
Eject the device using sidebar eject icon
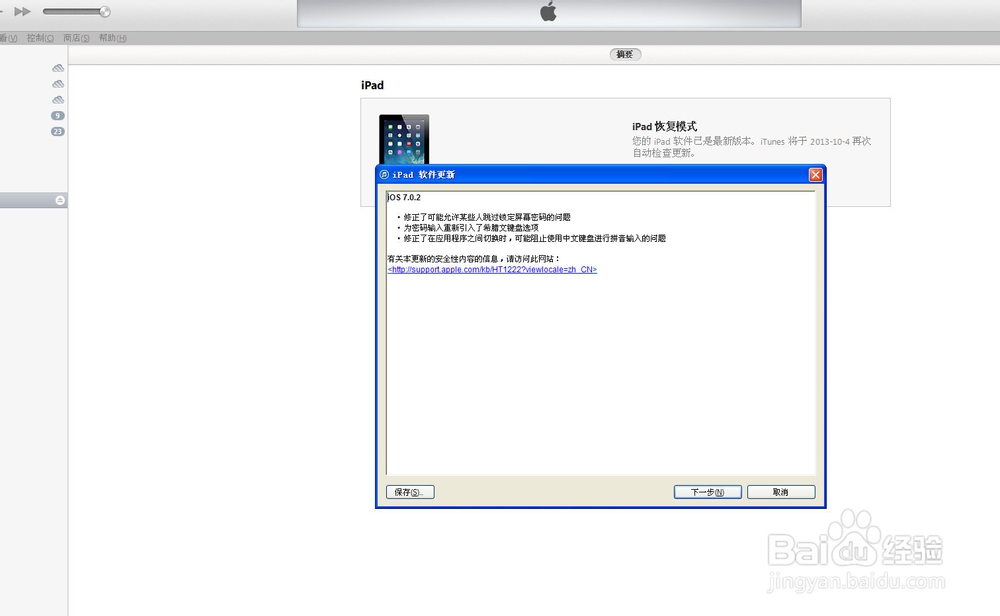(x=60, y=200)
